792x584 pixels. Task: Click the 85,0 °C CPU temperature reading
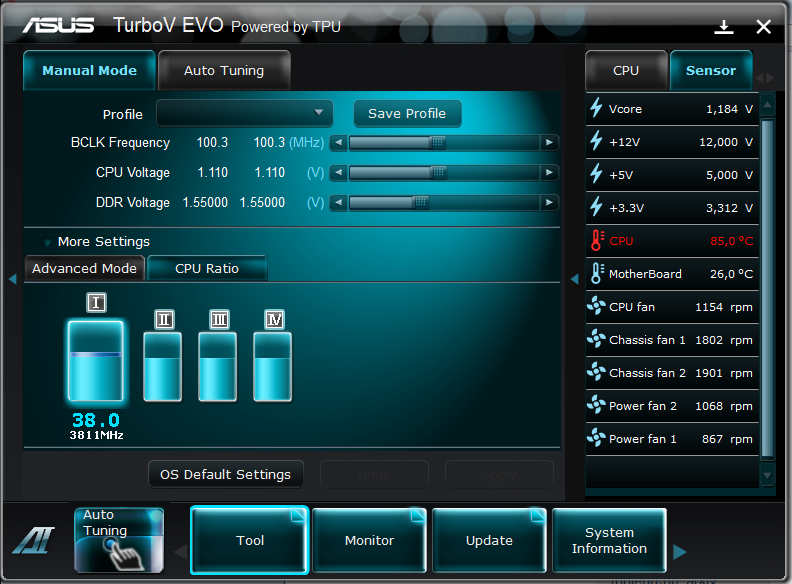(731, 241)
